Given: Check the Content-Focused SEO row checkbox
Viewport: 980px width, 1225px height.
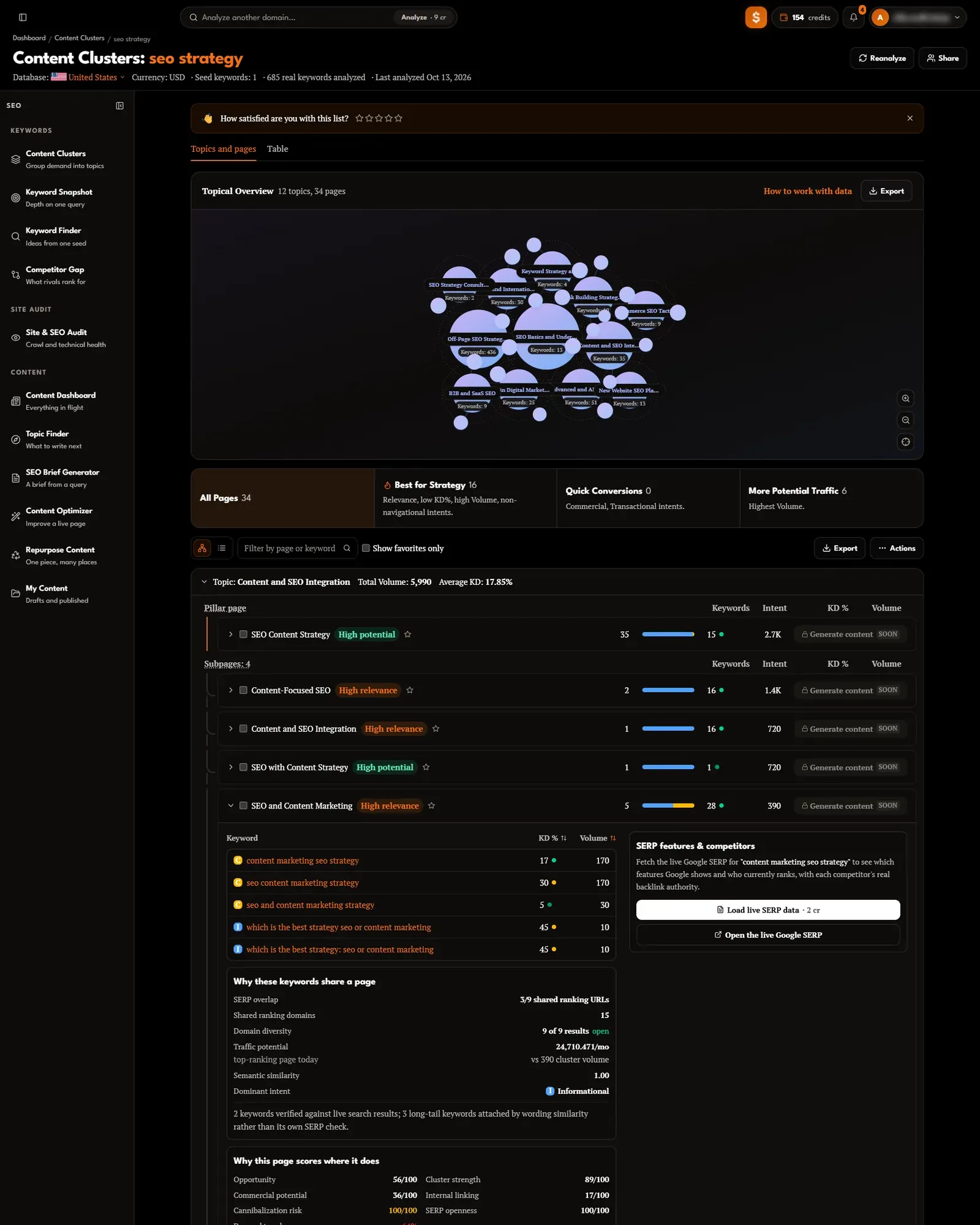Looking at the screenshot, I should (x=243, y=690).
